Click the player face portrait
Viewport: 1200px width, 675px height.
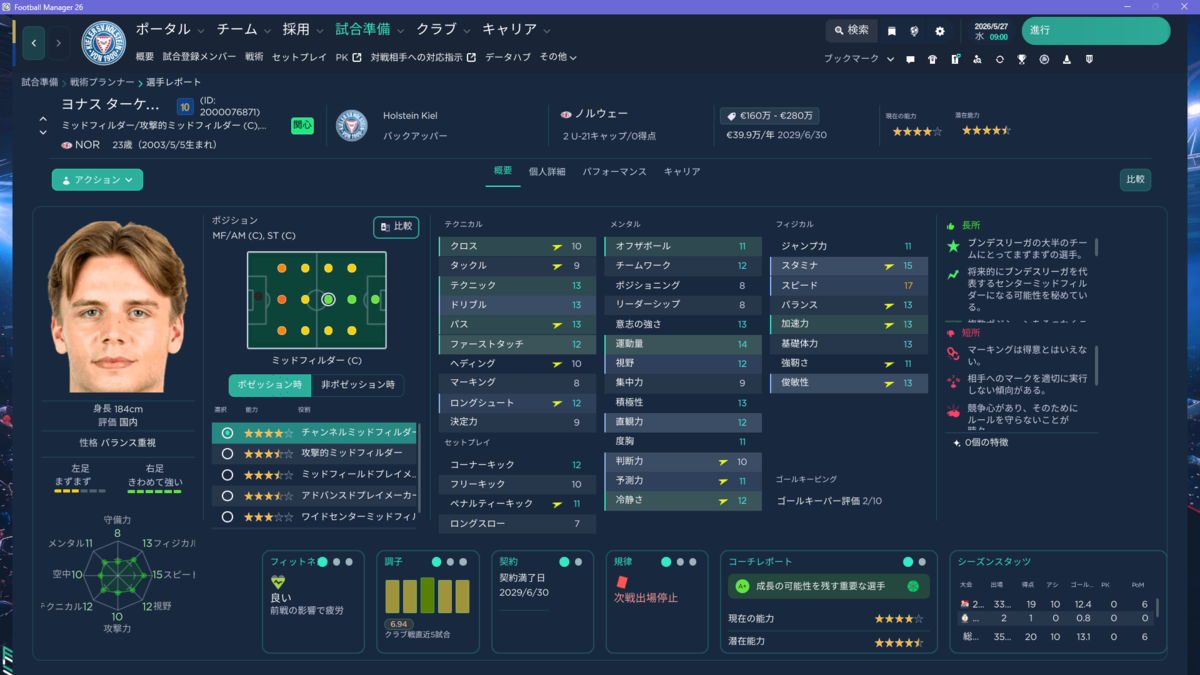[x=117, y=307]
